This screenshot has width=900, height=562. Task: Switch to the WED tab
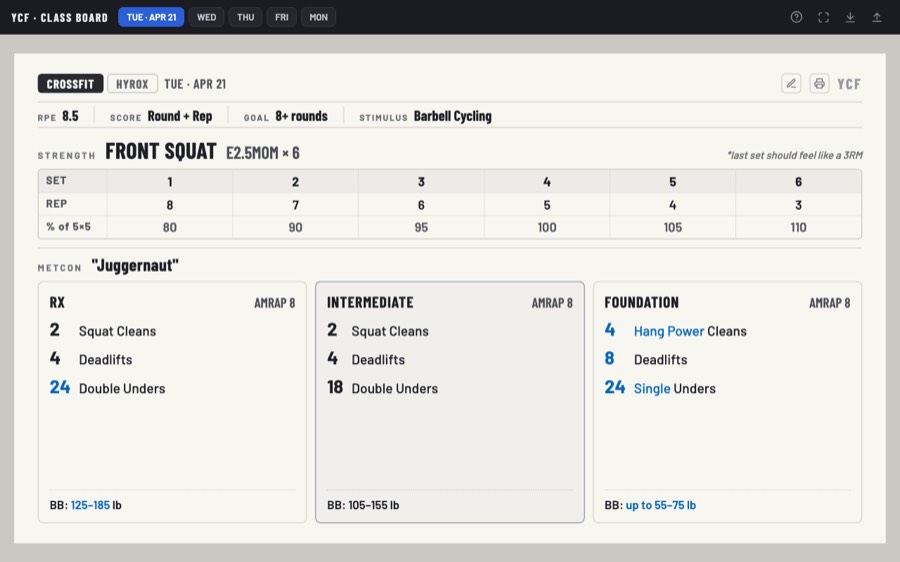[207, 17]
